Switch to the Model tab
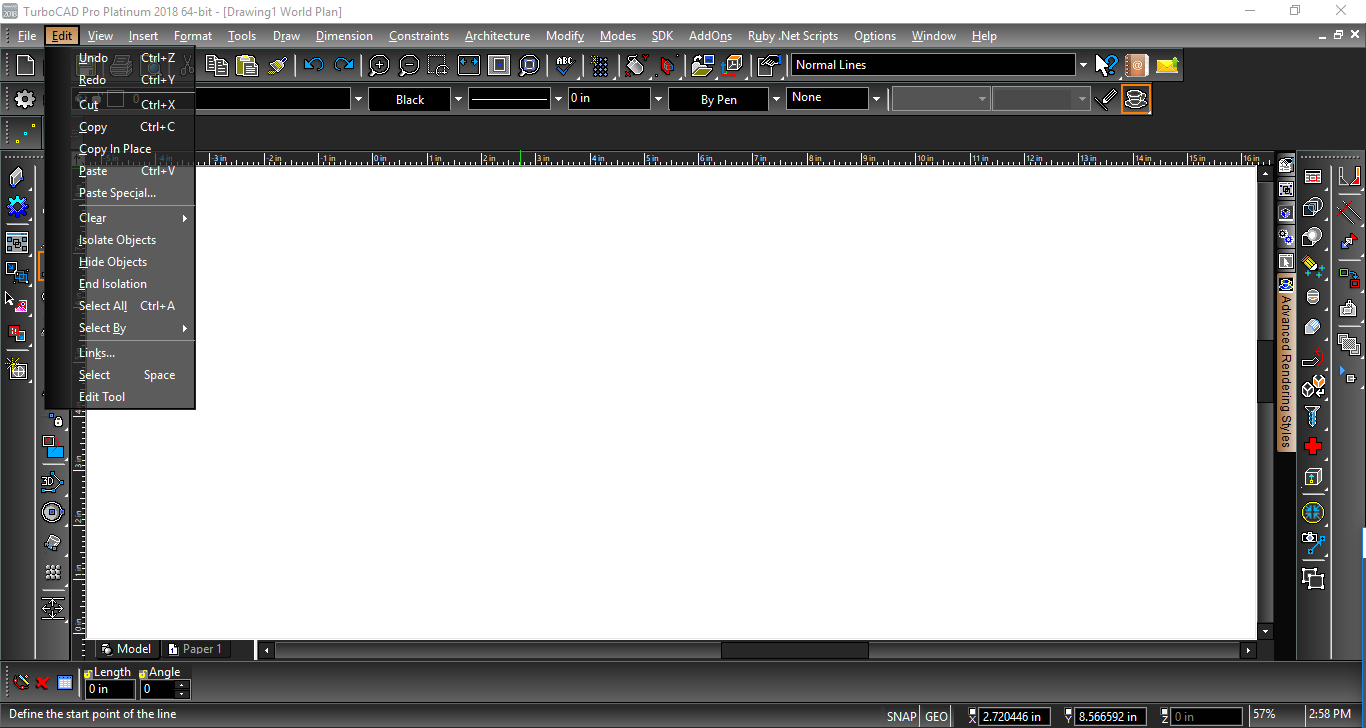Viewport: 1366px width, 728px height. click(126, 649)
